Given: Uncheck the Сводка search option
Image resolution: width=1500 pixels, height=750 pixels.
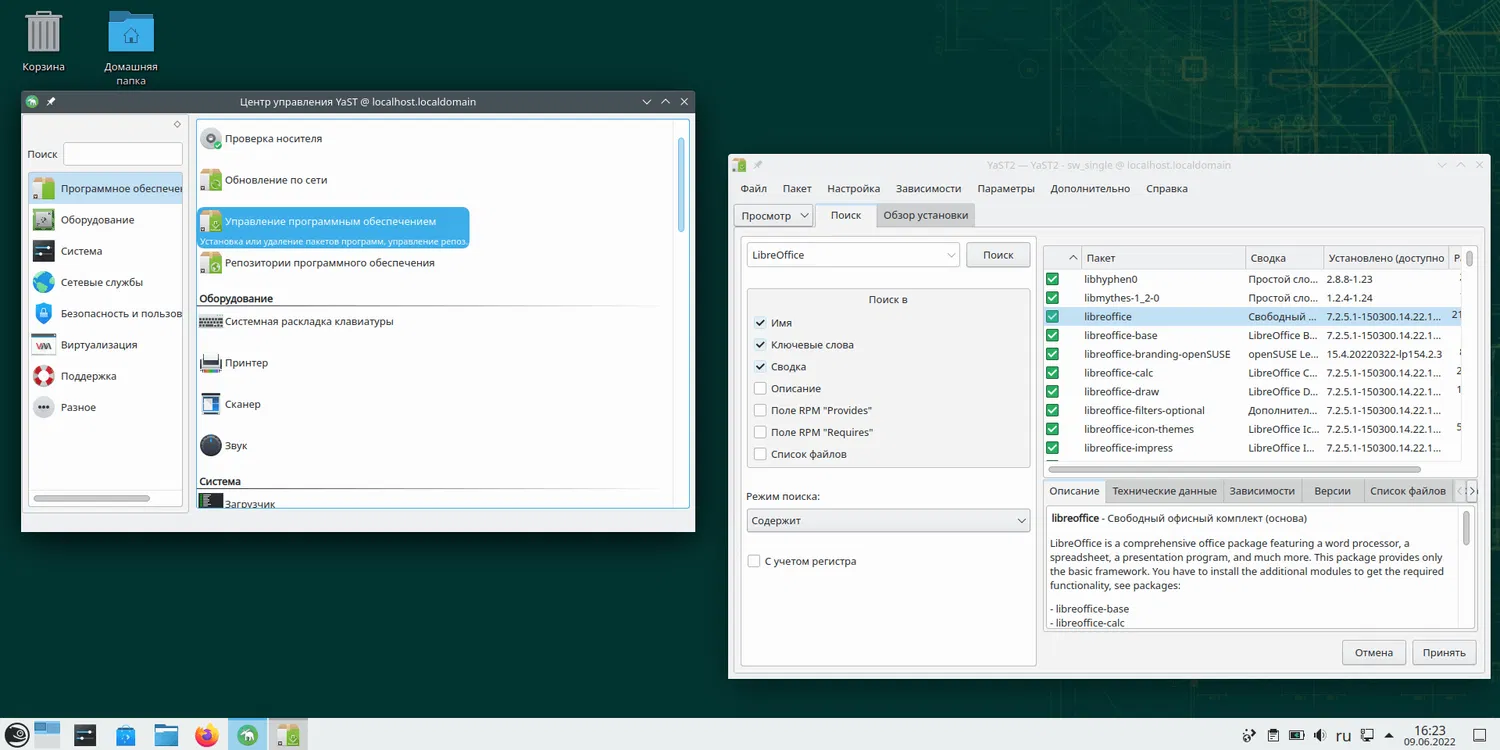Looking at the screenshot, I should coord(761,367).
